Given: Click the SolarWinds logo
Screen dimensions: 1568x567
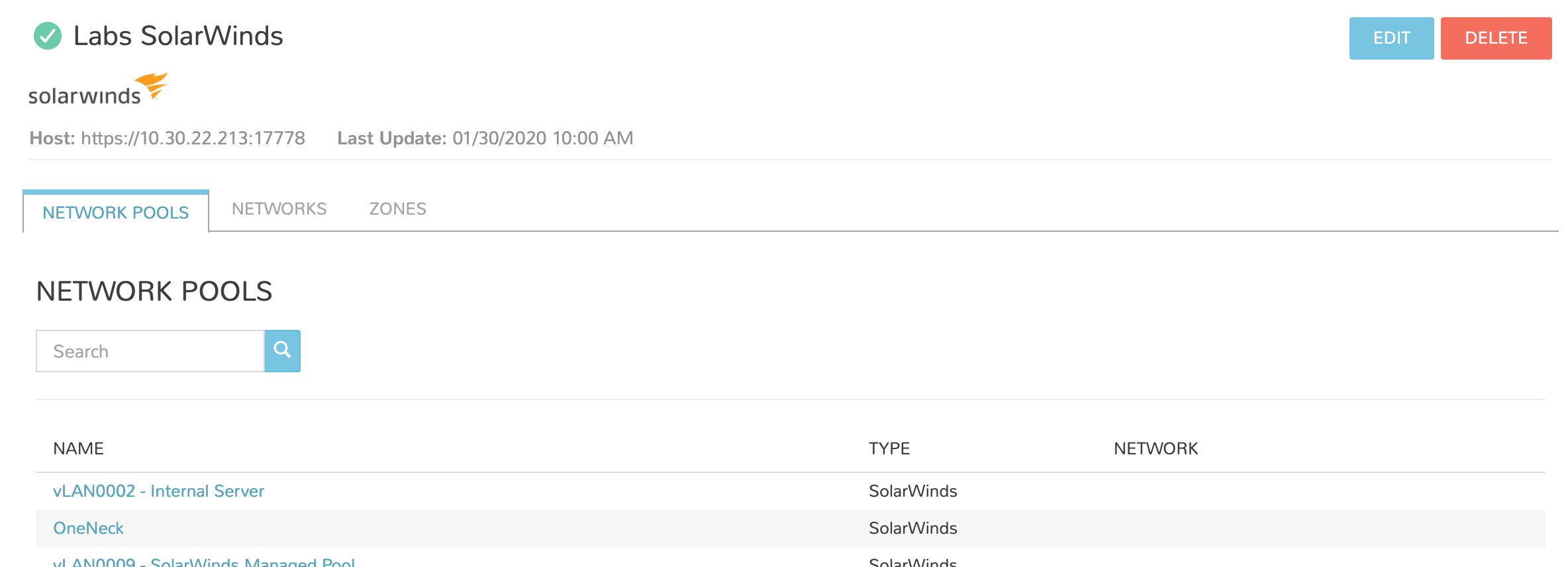Looking at the screenshot, I should [x=97, y=89].
